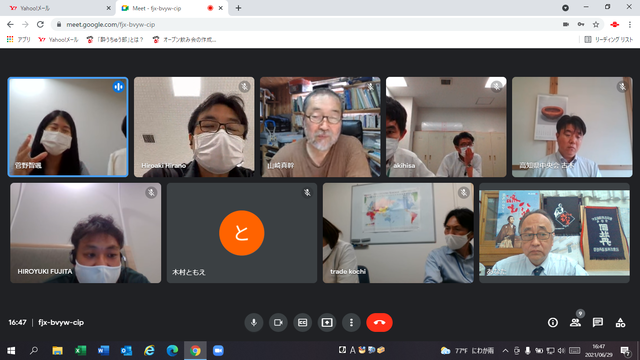This screenshot has width=640, height=360.
Task: Click the speaking indicator on 菅野智囃 tile
Action: point(118,87)
